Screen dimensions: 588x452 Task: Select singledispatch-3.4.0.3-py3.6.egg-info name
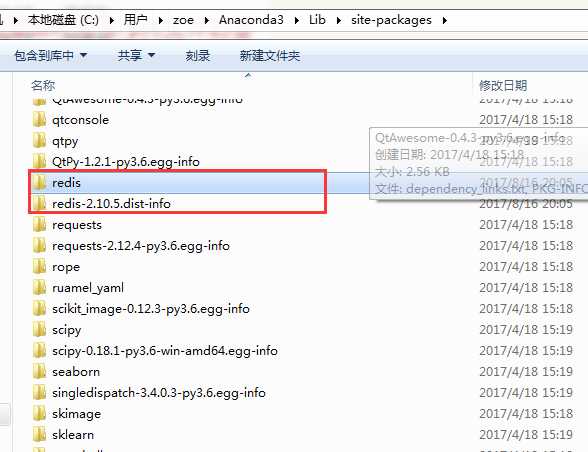click(159, 393)
